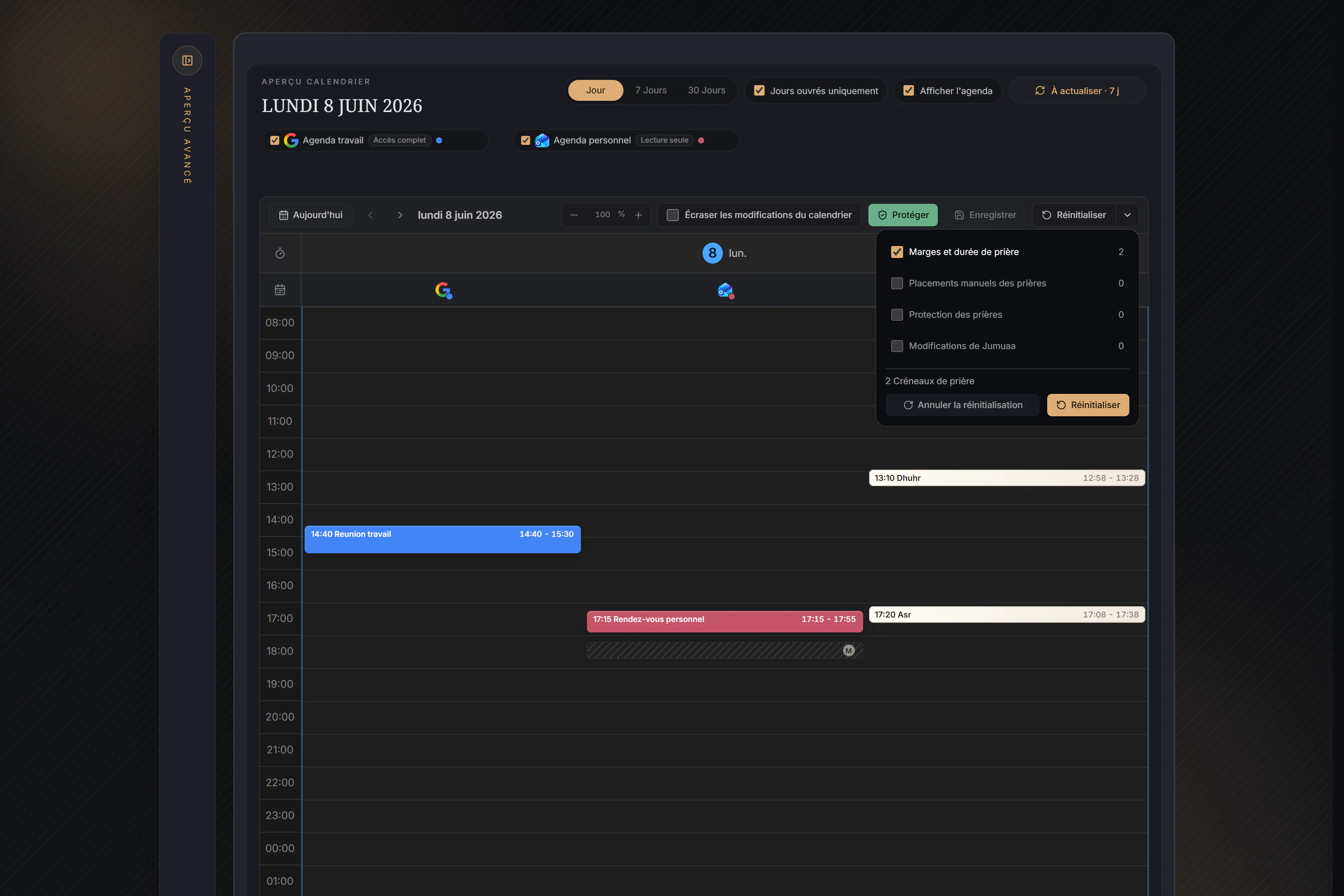Image resolution: width=1344 pixels, height=896 pixels.
Task: Click the Enregistrer button
Action: coord(985,215)
